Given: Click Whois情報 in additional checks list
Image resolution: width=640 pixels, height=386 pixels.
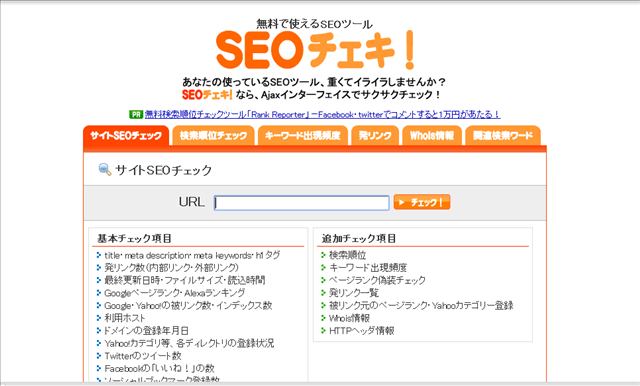Looking at the screenshot, I should coord(349,318).
